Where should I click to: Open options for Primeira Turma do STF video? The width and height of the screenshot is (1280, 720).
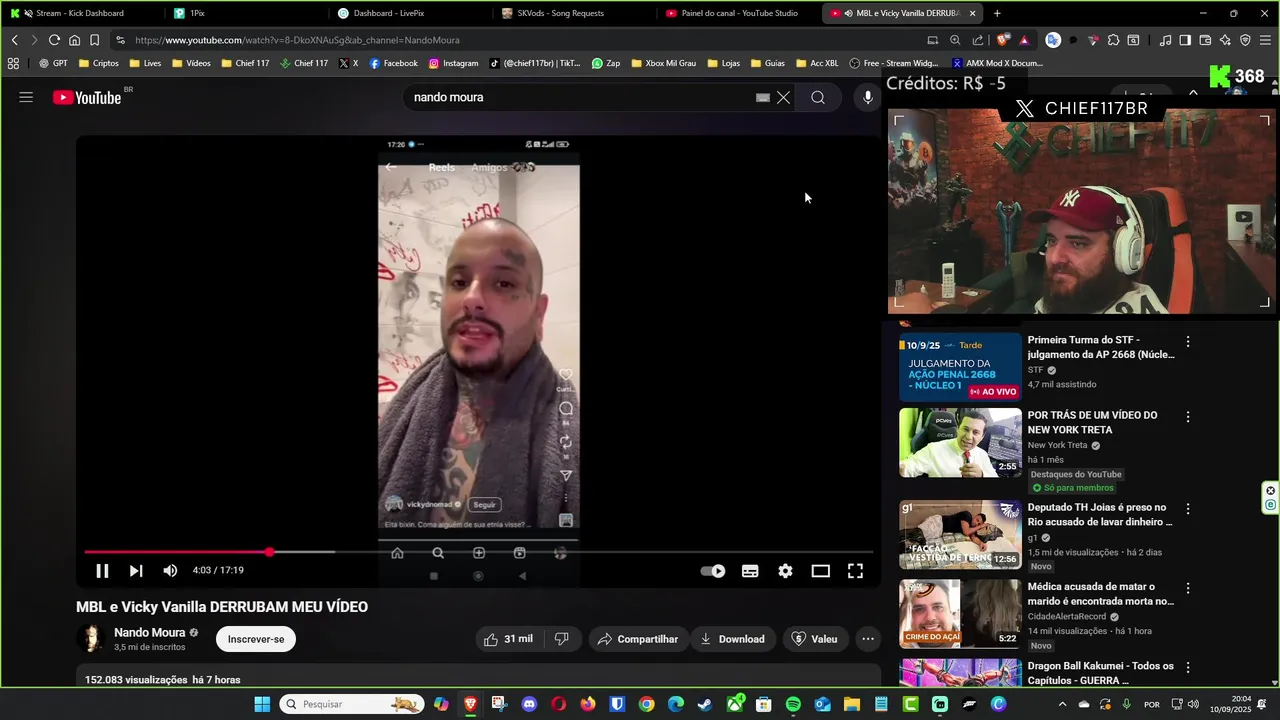click(1188, 342)
